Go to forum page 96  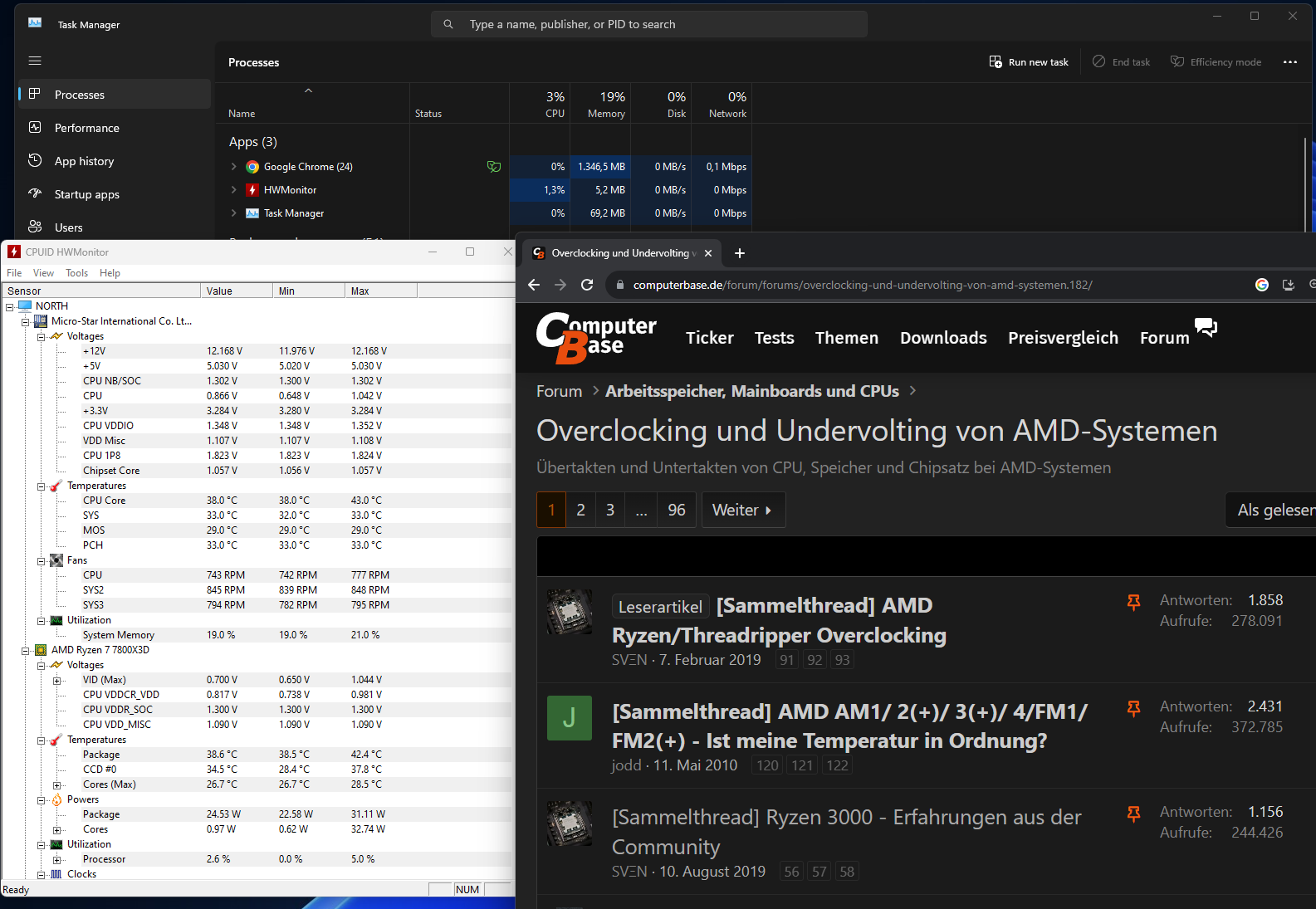click(677, 510)
